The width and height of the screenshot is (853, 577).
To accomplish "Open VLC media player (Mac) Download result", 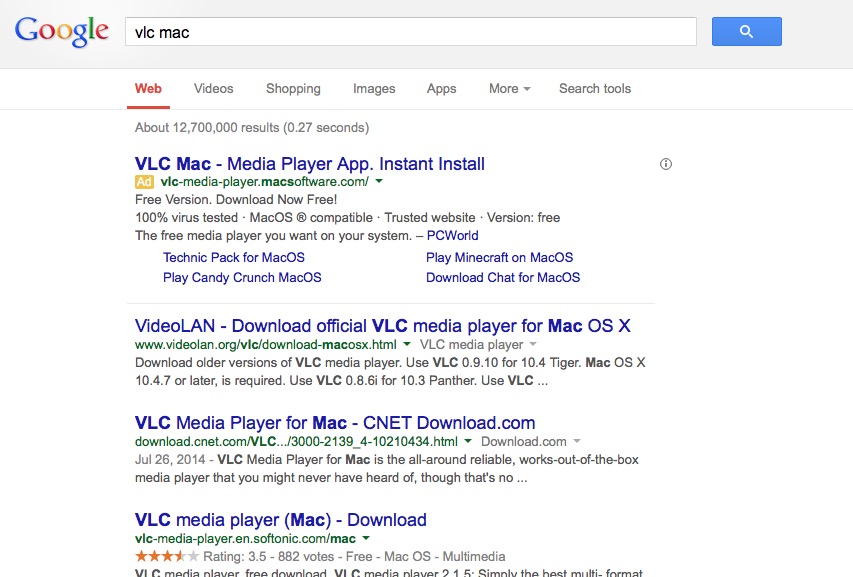I will coord(281,520).
